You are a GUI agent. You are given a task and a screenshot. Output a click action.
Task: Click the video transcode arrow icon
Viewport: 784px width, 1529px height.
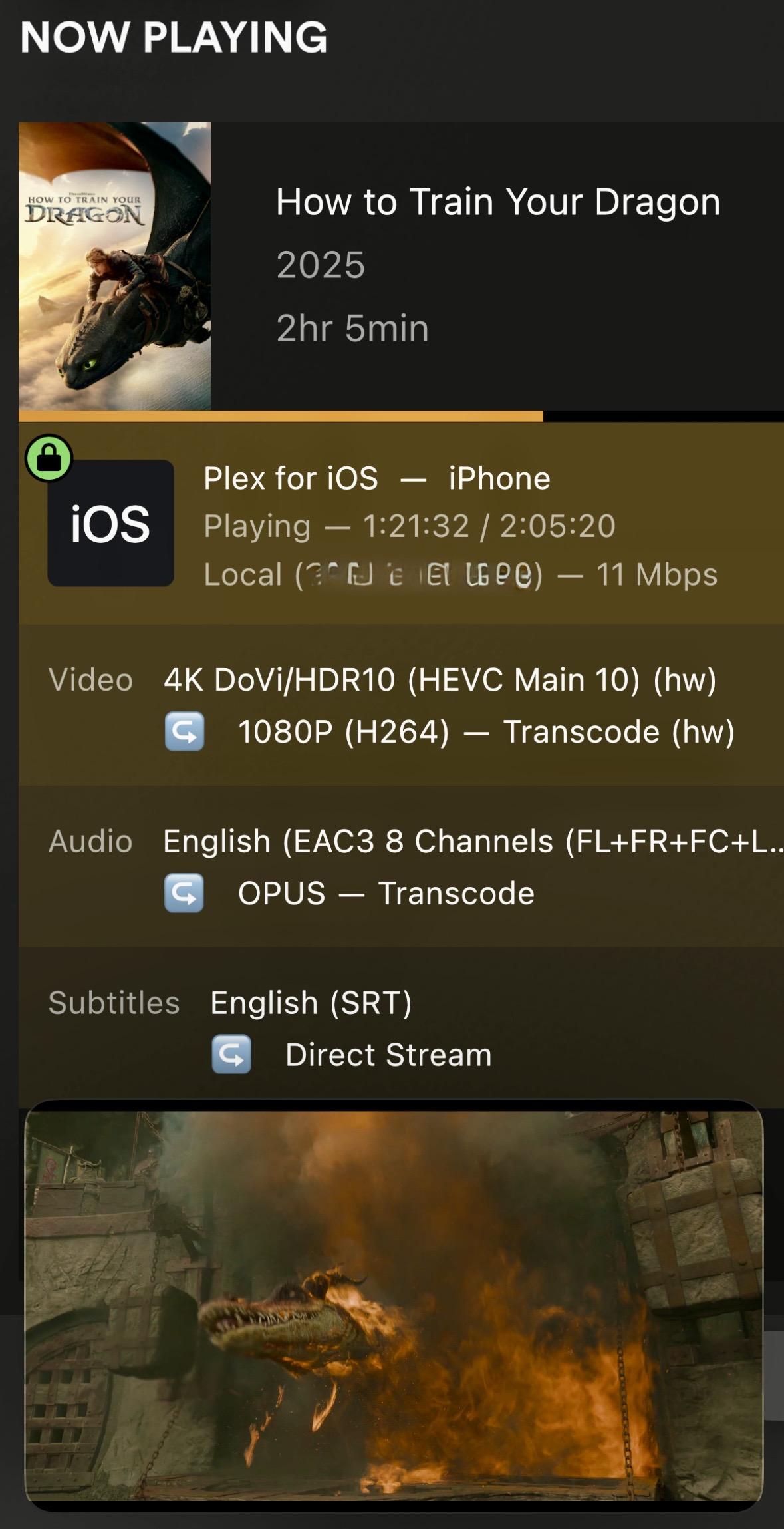pyautogui.click(x=184, y=731)
